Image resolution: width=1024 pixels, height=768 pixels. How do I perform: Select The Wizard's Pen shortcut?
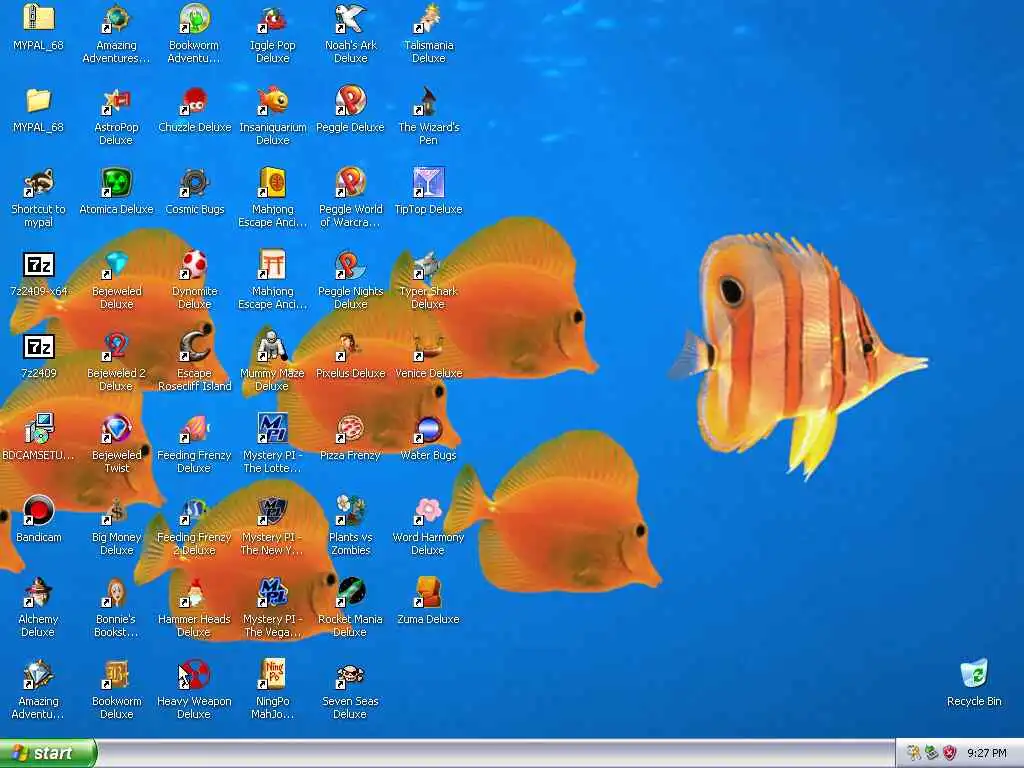428,101
